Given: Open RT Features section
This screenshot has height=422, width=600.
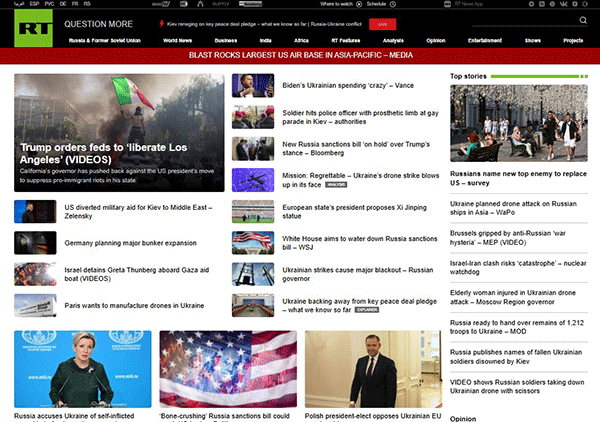Looking at the screenshot, I should tap(346, 41).
